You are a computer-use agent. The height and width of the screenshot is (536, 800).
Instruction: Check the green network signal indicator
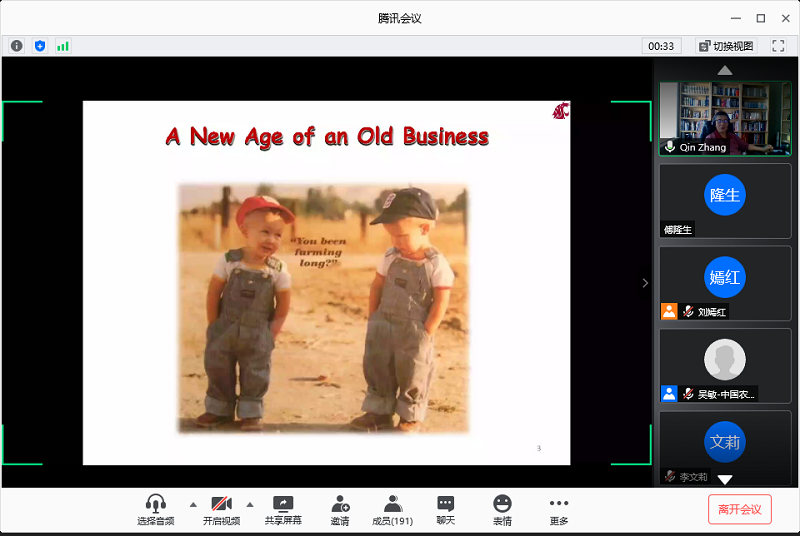coord(63,46)
